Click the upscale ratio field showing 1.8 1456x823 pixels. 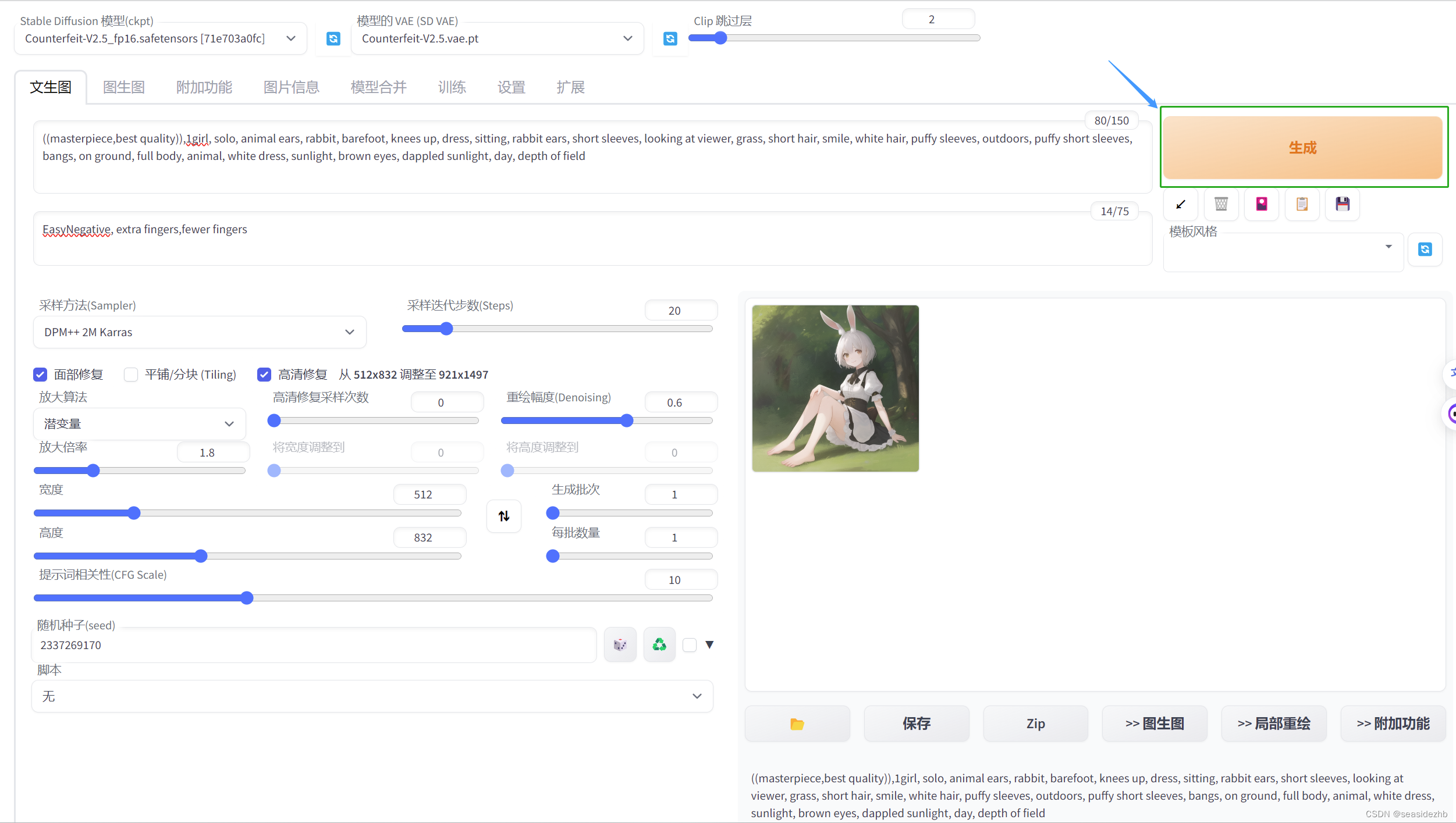click(213, 453)
